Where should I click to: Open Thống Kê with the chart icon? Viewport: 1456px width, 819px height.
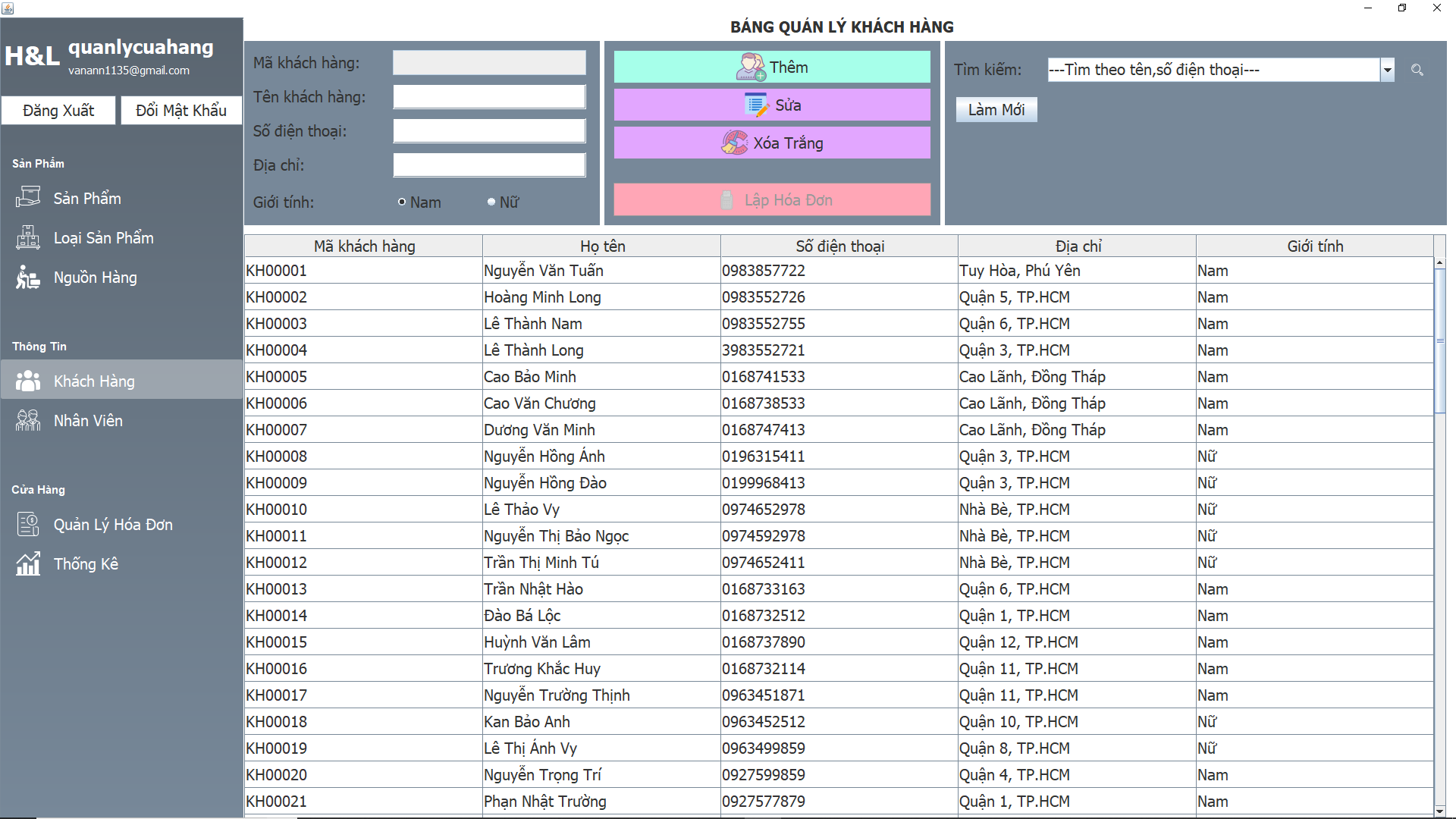point(28,563)
